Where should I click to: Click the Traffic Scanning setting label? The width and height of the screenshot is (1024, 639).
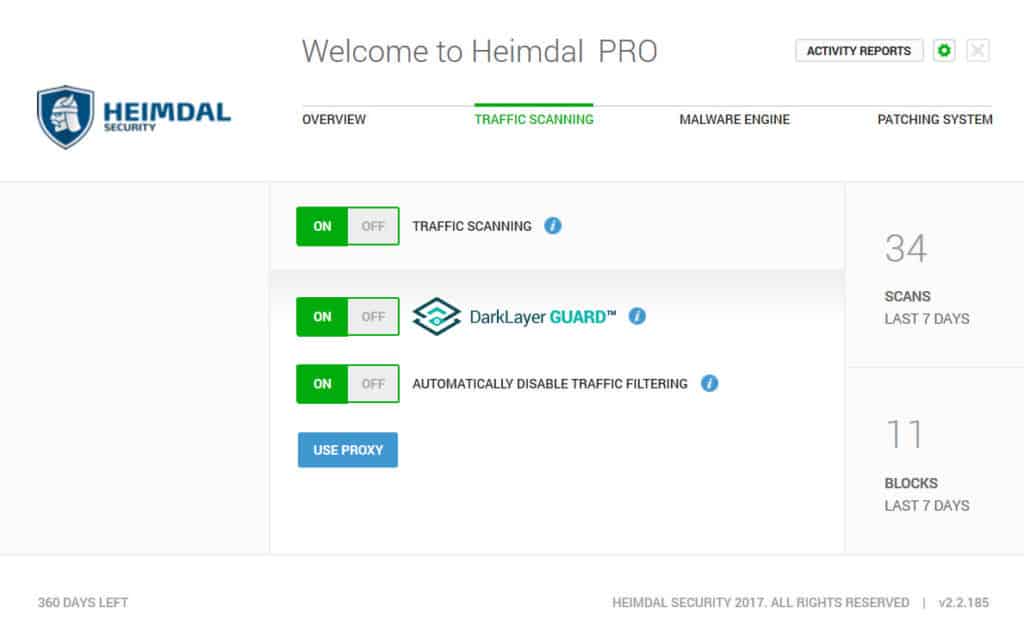[x=472, y=226]
